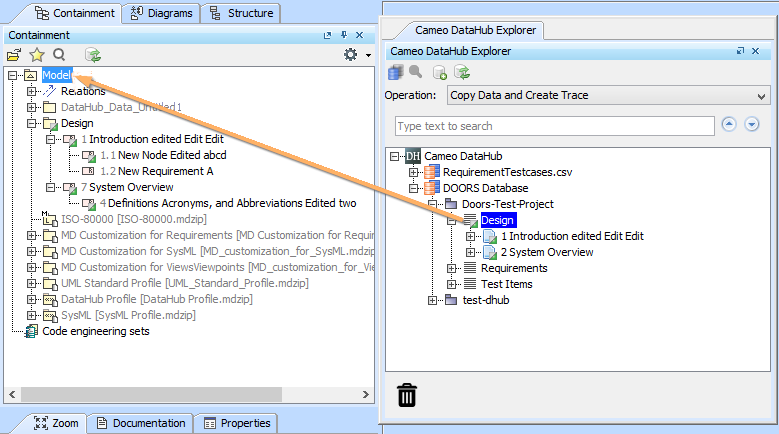The width and height of the screenshot is (779, 434).
Task: Expand the Relations node
Action: [x=31, y=91]
